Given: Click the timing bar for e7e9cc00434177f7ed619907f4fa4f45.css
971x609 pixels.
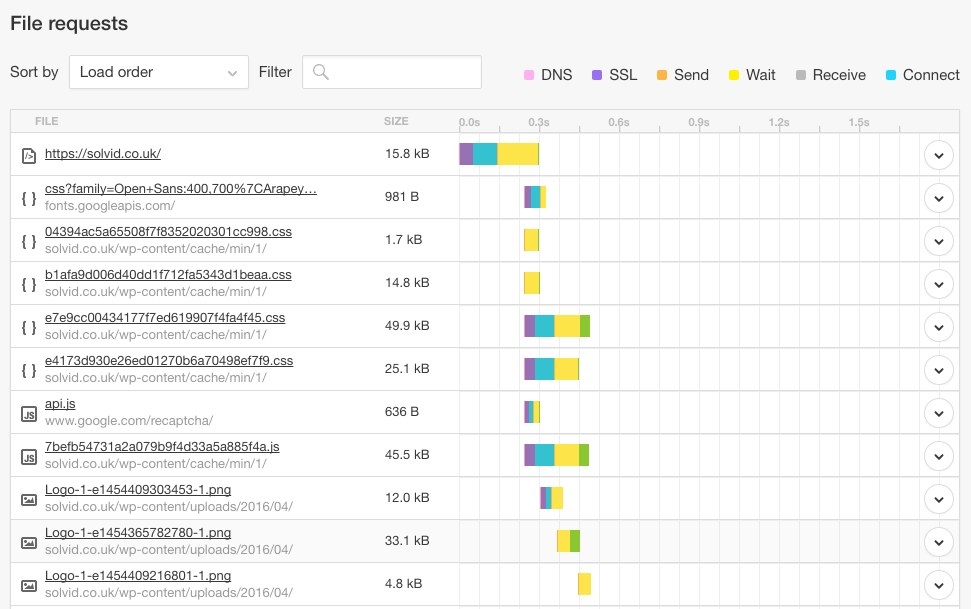Looking at the screenshot, I should (557, 326).
